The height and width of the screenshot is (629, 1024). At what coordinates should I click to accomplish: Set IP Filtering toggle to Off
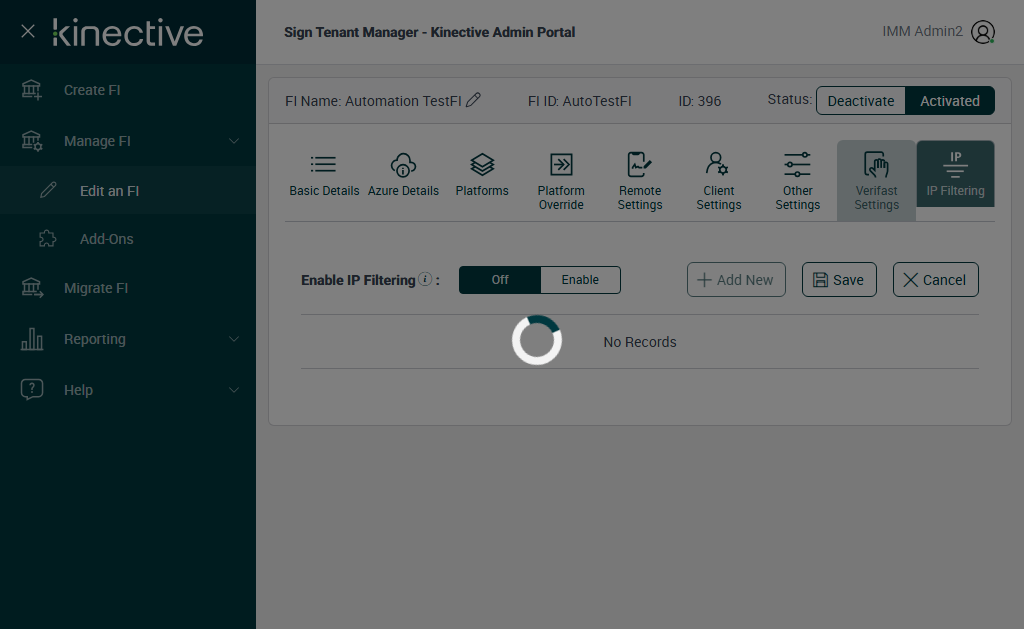500,280
